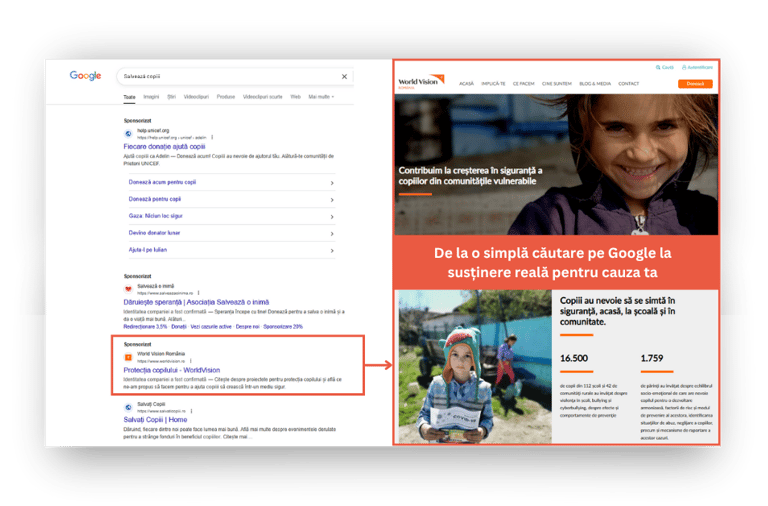Open the 'Devino donator lunar' sitelink
The height and width of the screenshot is (506, 768).
coord(154,233)
